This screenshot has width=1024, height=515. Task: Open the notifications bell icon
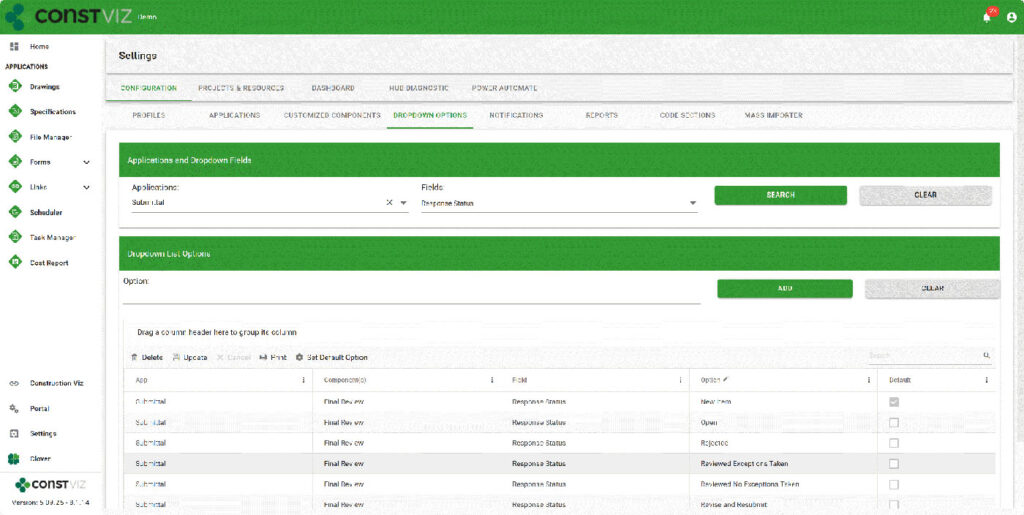(987, 17)
